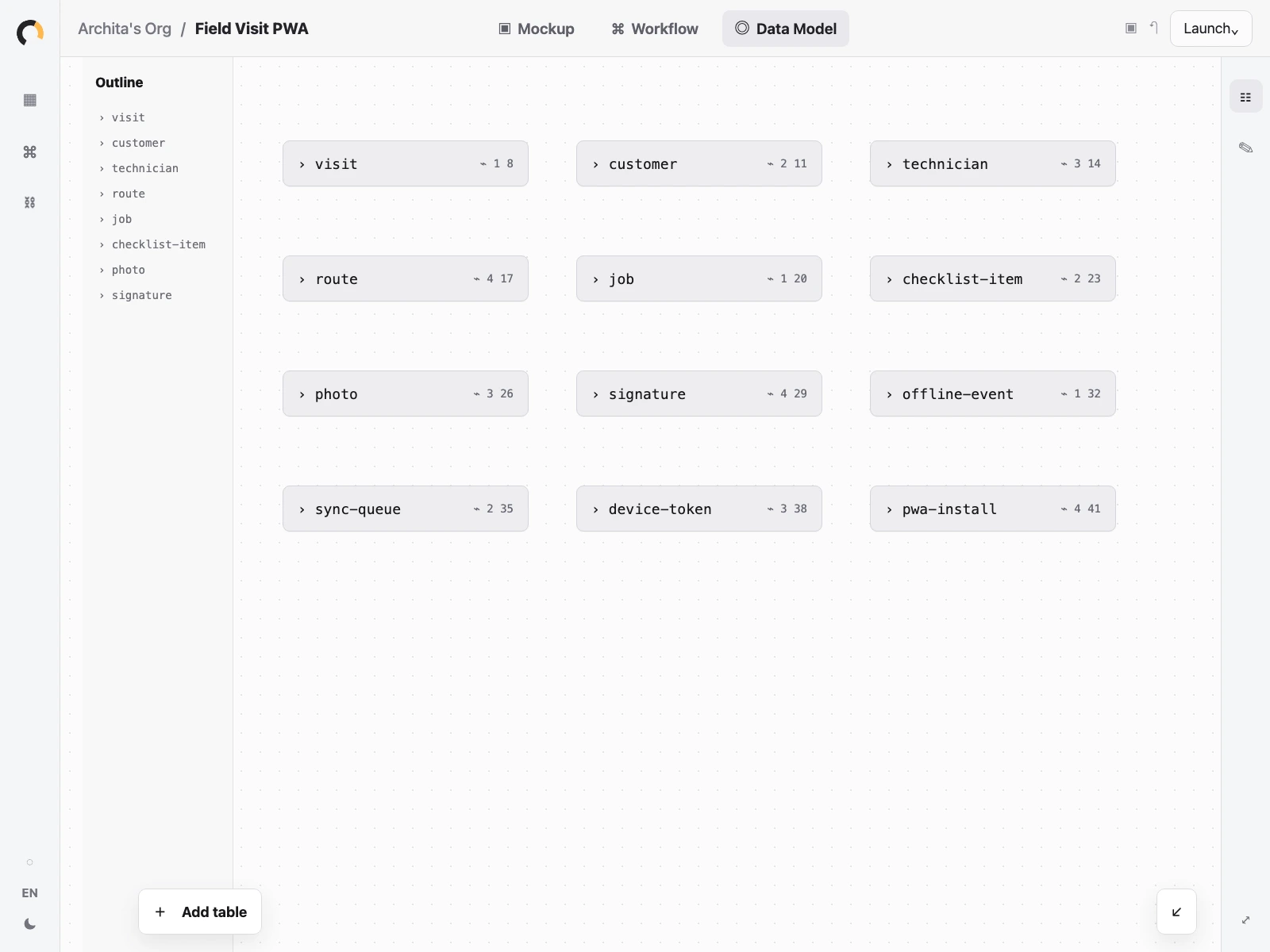Select the pencil edit icon on right sidebar
Viewport: 1270px width, 952px height.
click(1245, 148)
